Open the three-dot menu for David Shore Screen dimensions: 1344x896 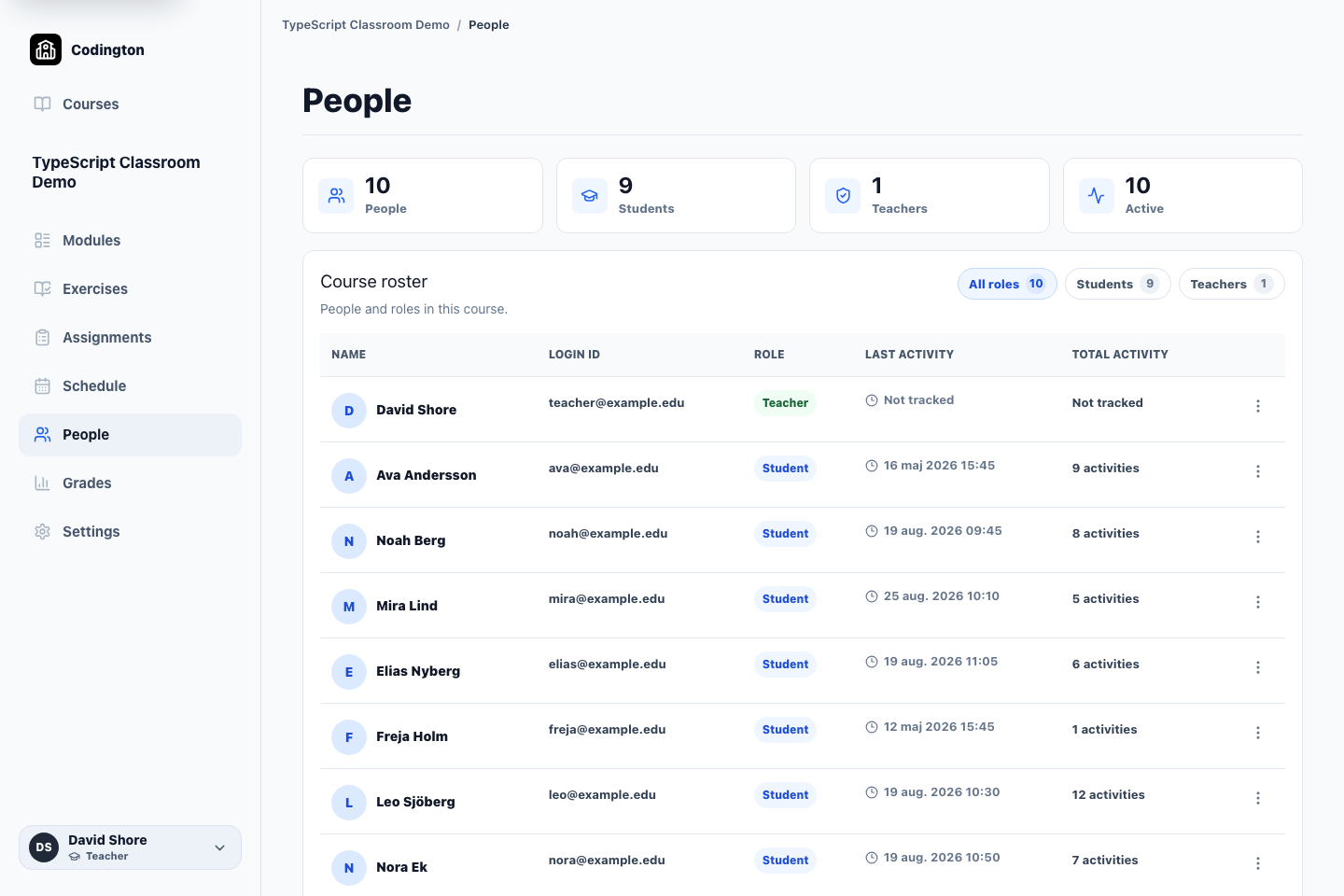tap(1258, 406)
